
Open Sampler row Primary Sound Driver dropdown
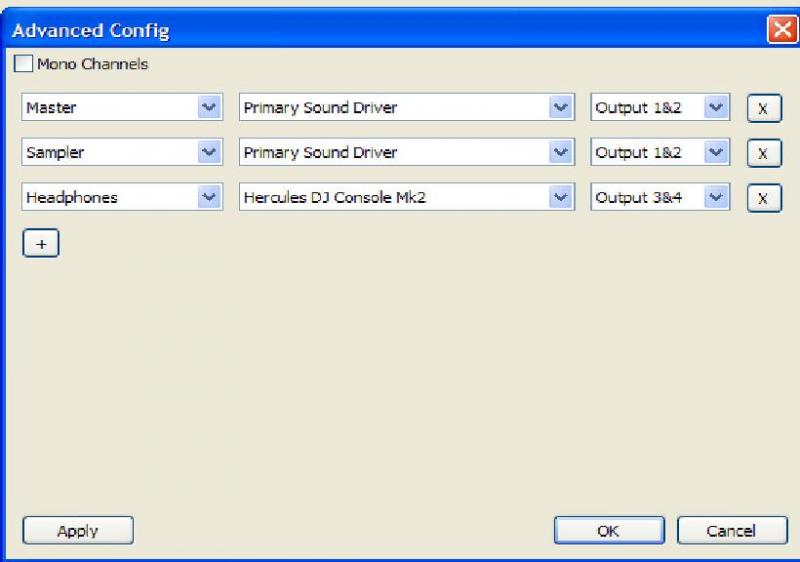click(x=407, y=152)
